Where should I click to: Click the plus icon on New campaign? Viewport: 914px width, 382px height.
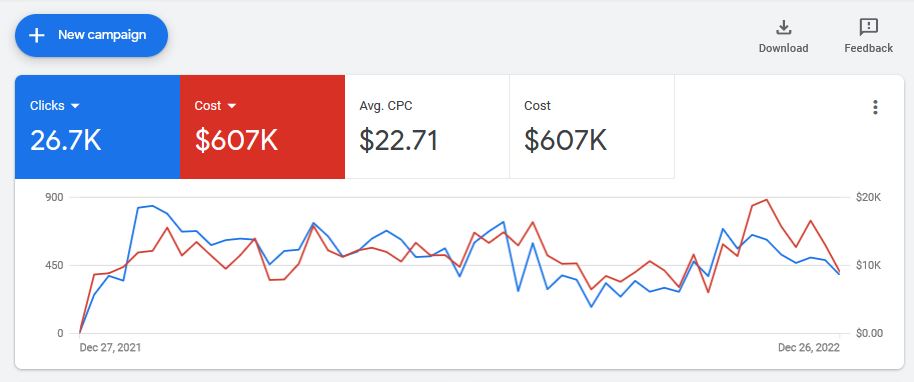37,35
